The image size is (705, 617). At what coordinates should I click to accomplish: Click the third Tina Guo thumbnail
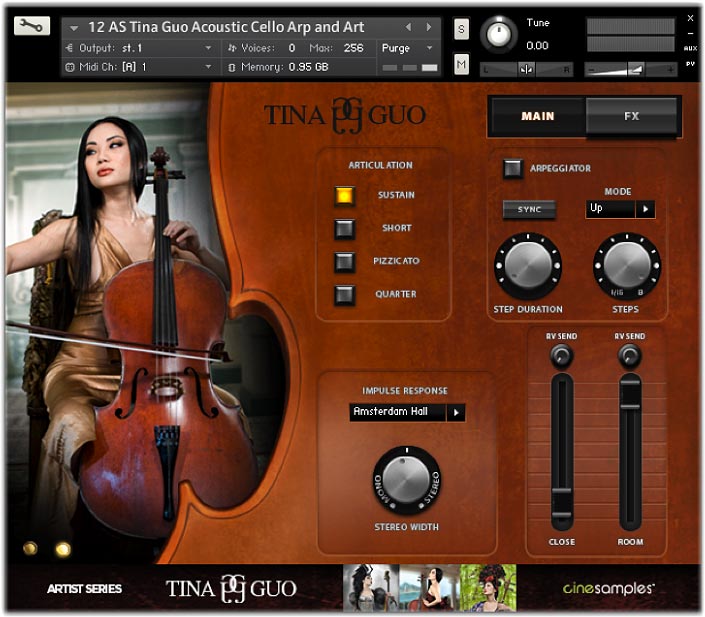488,587
